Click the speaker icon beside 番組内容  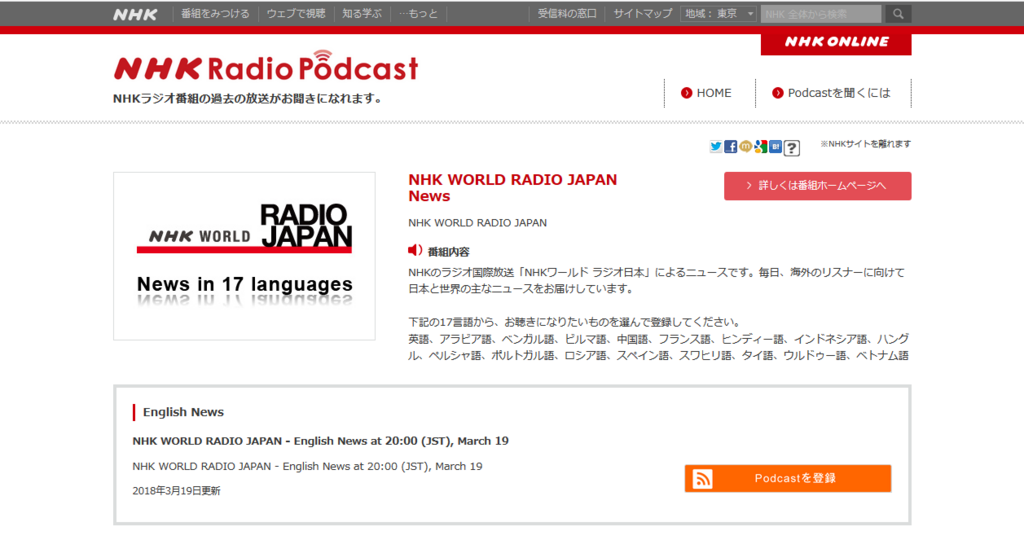(415, 250)
